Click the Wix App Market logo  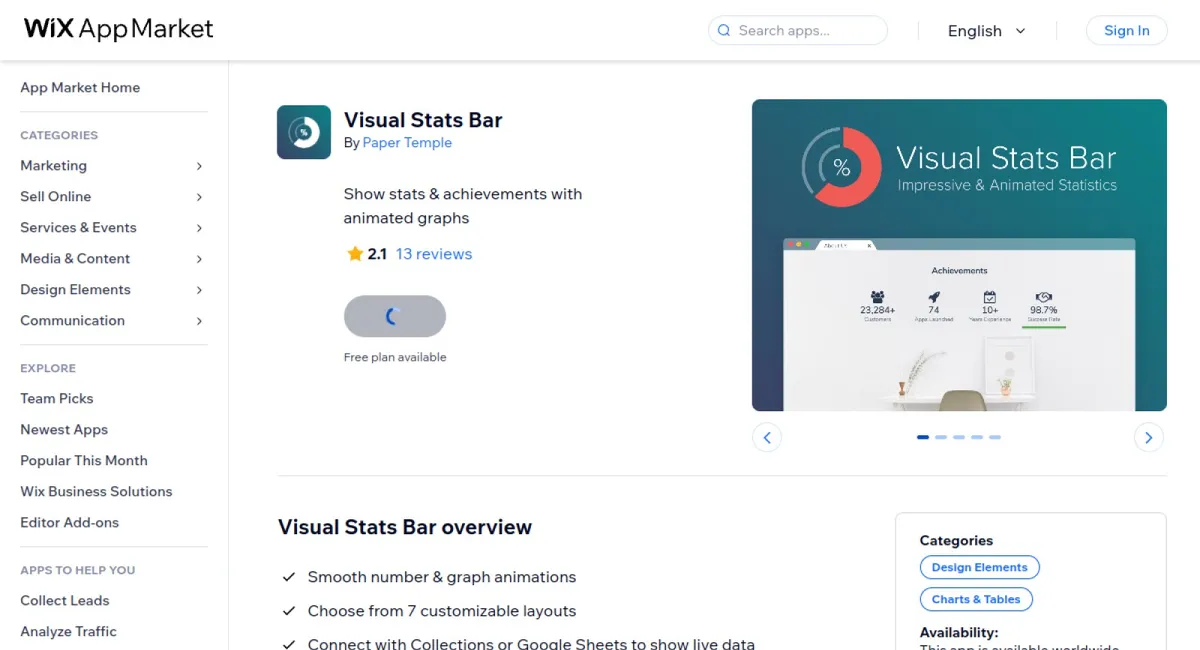pos(117,28)
